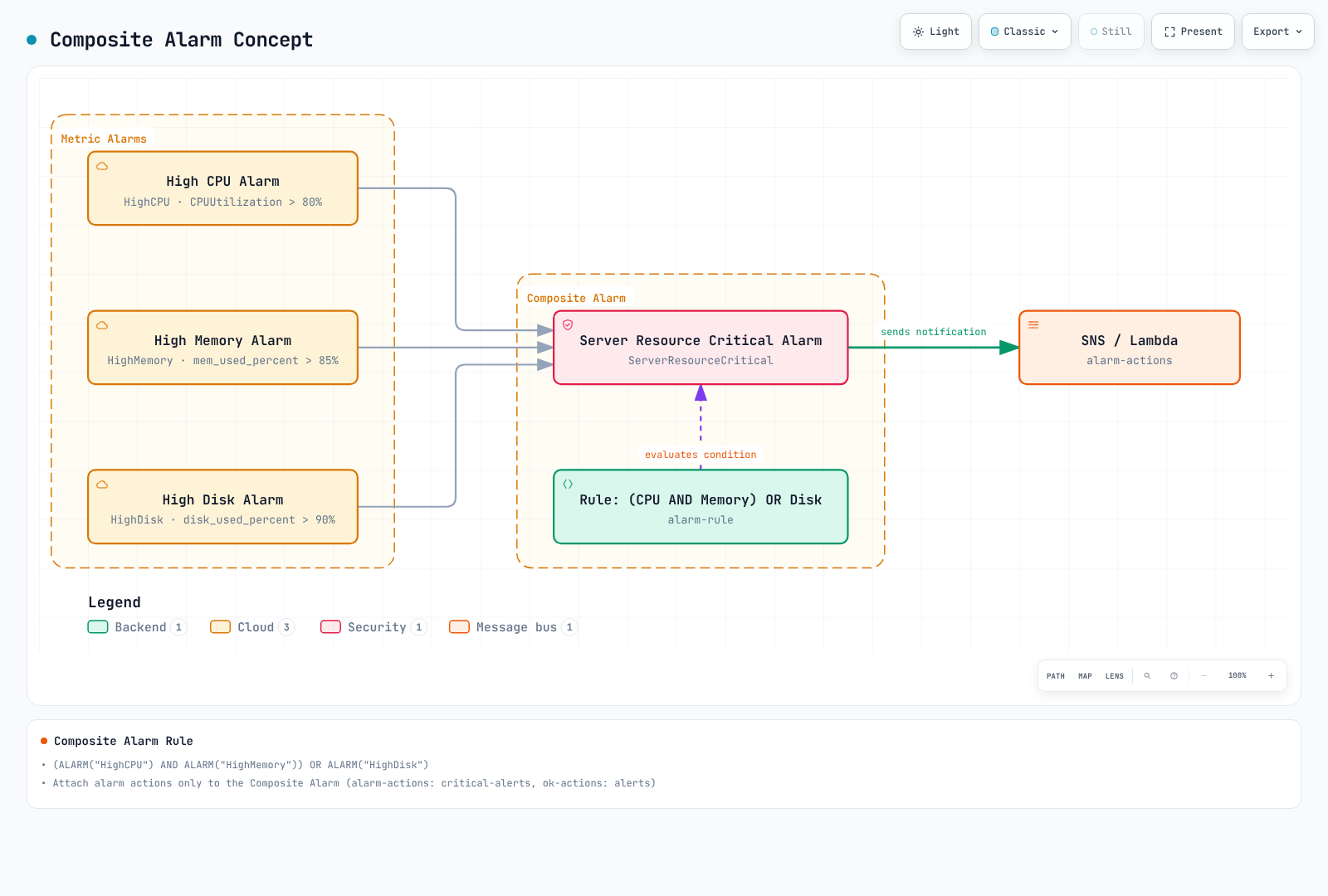The width and height of the screenshot is (1328, 896).
Task: Open the Classic style dropdown
Action: click(1025, 32)
